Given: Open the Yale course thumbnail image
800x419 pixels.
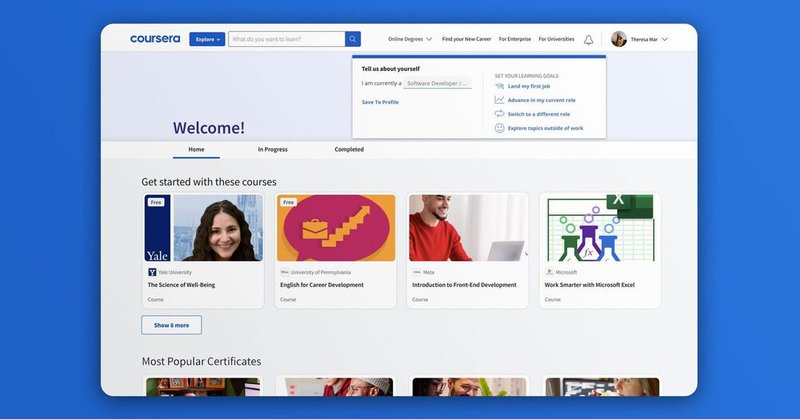Looking at the screenshot, I should tap(203, 228).
